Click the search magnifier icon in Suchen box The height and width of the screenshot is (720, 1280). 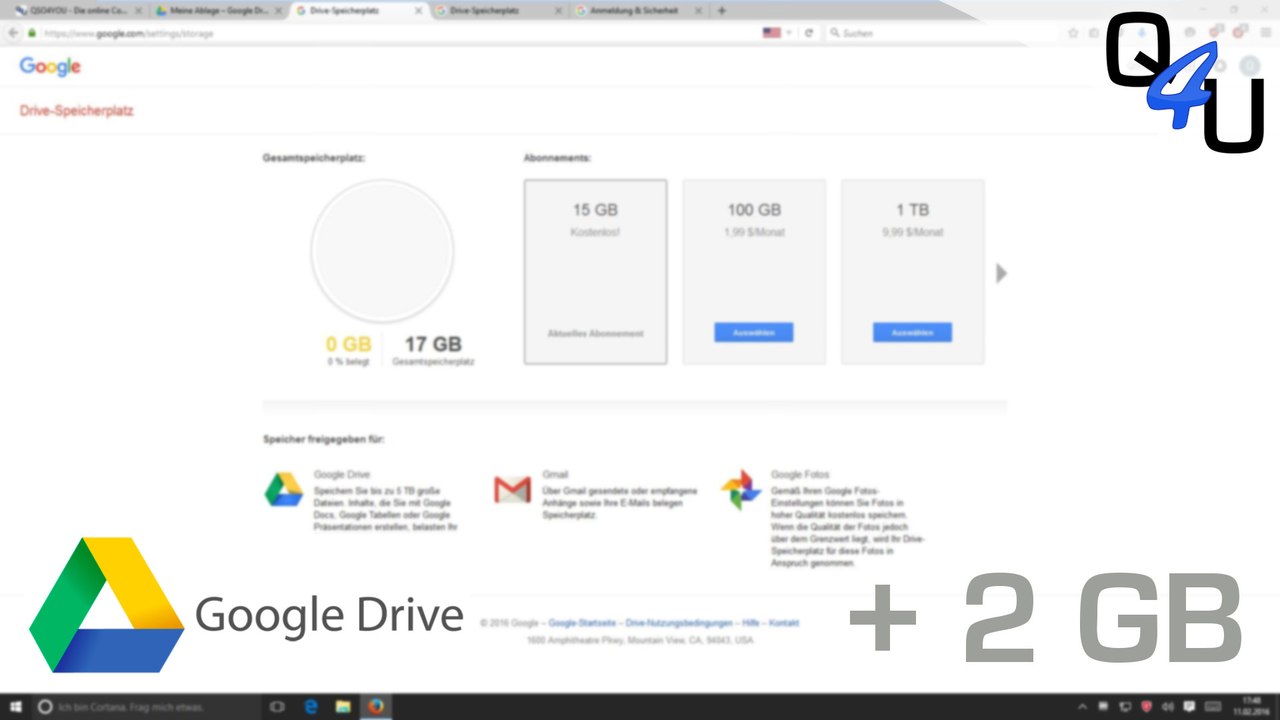(x=835, y=33)
